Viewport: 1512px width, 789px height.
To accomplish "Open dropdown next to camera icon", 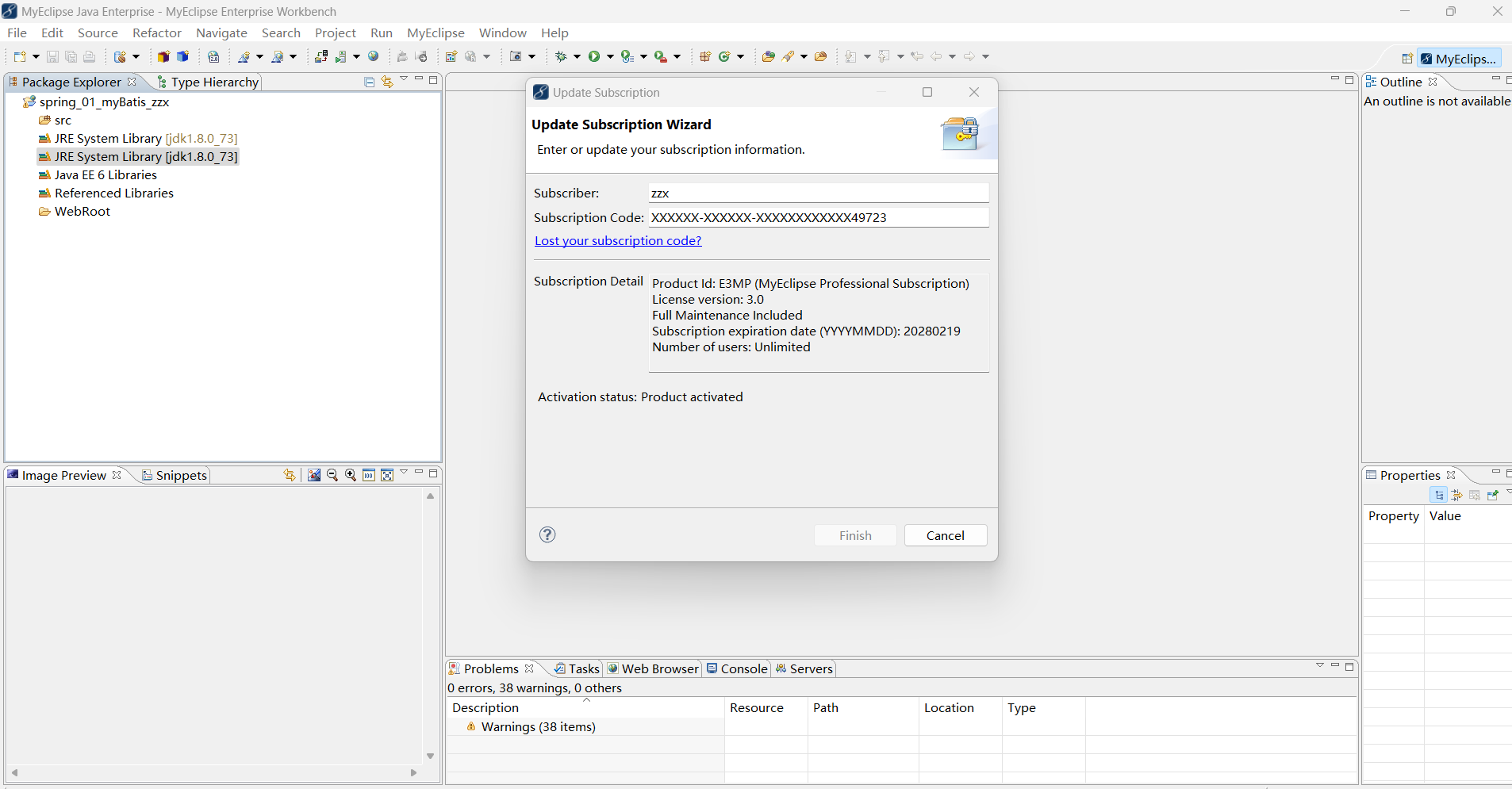I will (532, 56).
